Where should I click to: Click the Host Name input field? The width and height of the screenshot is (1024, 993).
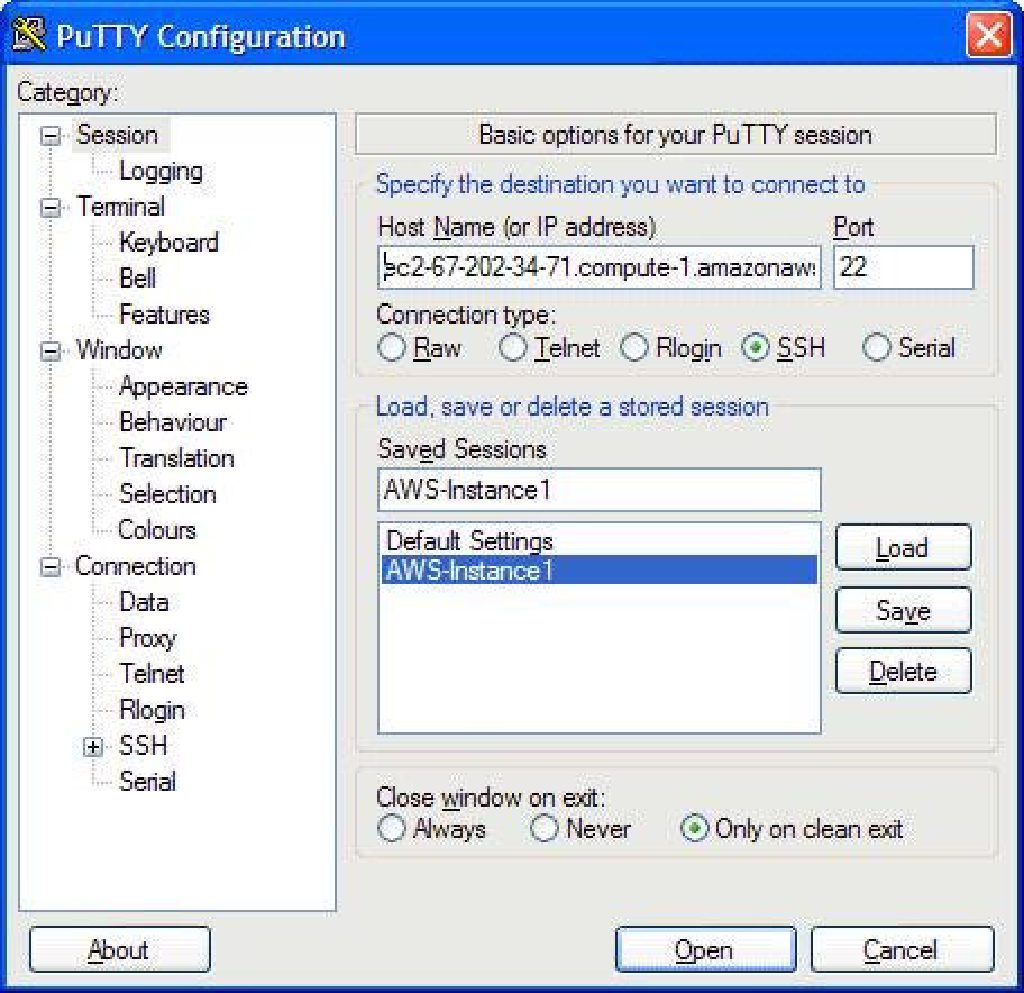click(599, 267)
